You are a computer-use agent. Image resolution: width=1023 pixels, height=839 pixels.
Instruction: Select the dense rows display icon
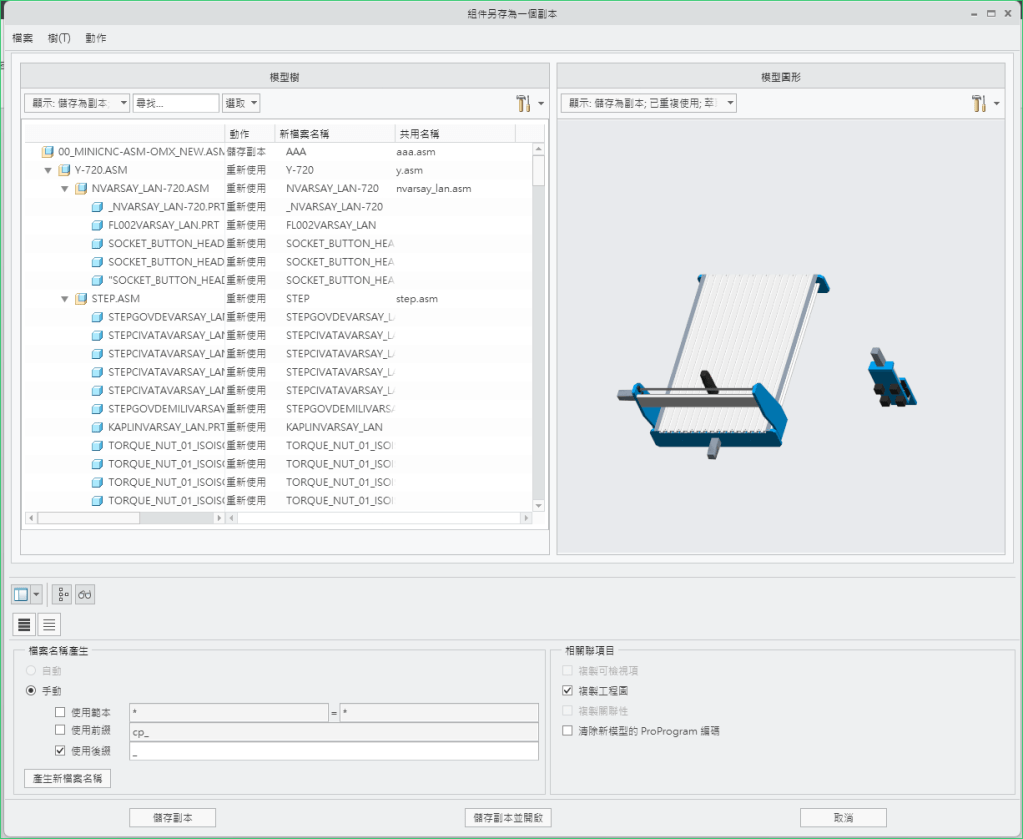[x=24, y=625]
